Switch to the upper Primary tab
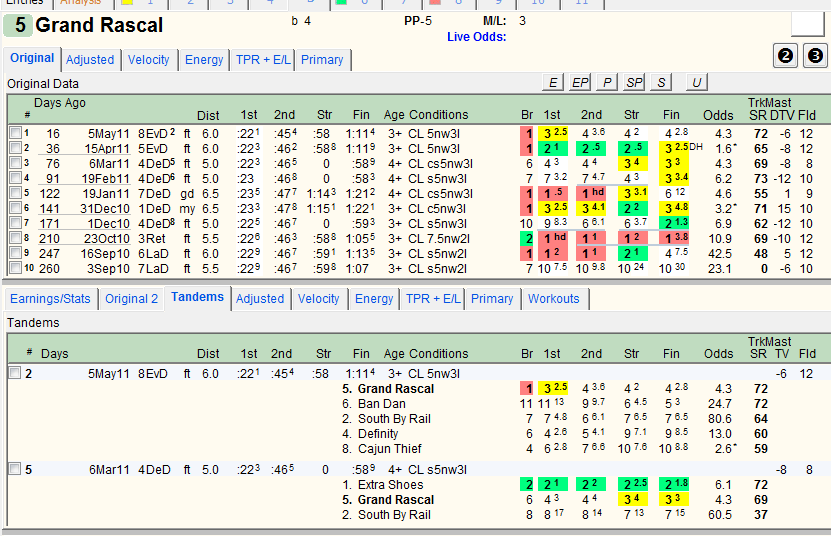 [x=322, y=60]
